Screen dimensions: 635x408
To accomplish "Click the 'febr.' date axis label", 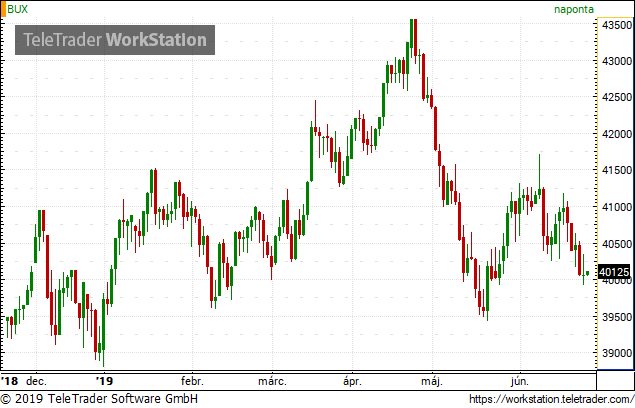I will [x=192, y=381].
